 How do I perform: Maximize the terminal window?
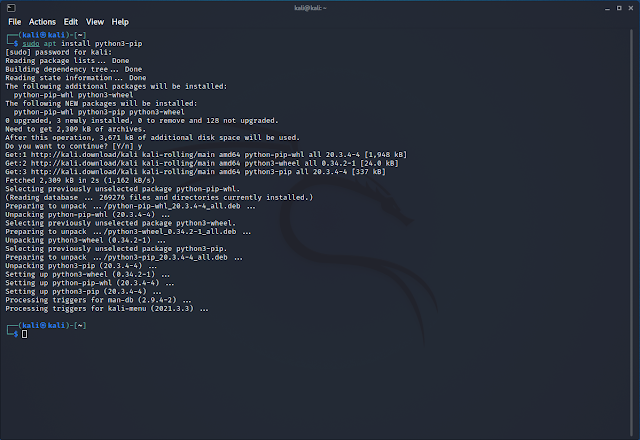coord(619,8)
